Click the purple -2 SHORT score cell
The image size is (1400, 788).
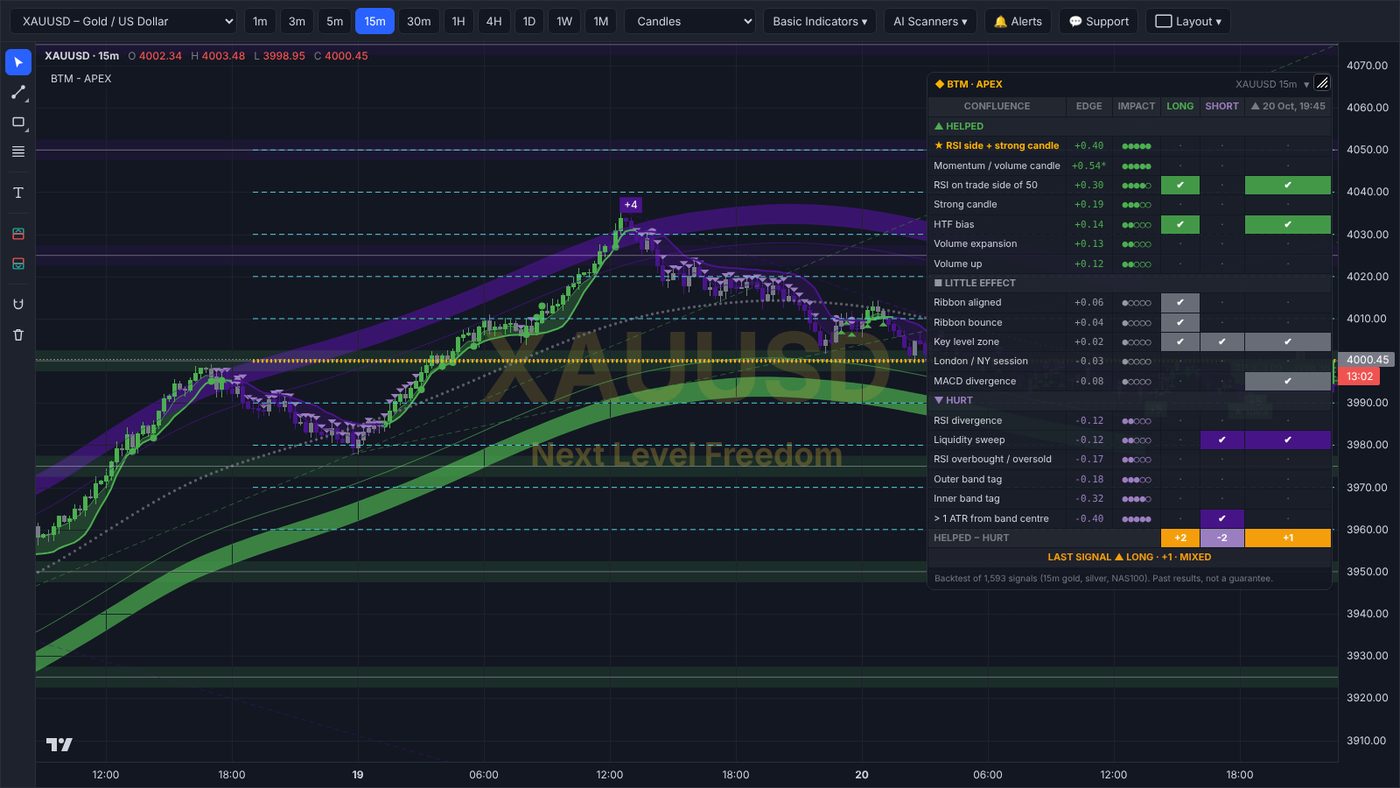[x=1222, y=538]
